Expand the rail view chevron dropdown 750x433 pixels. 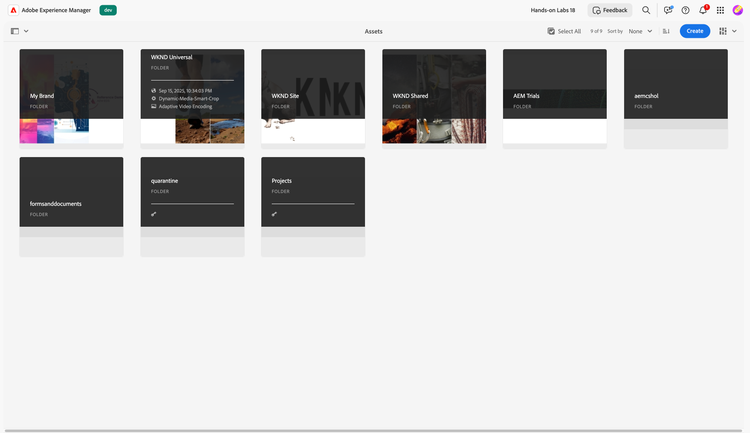click(x=26, y=31)
